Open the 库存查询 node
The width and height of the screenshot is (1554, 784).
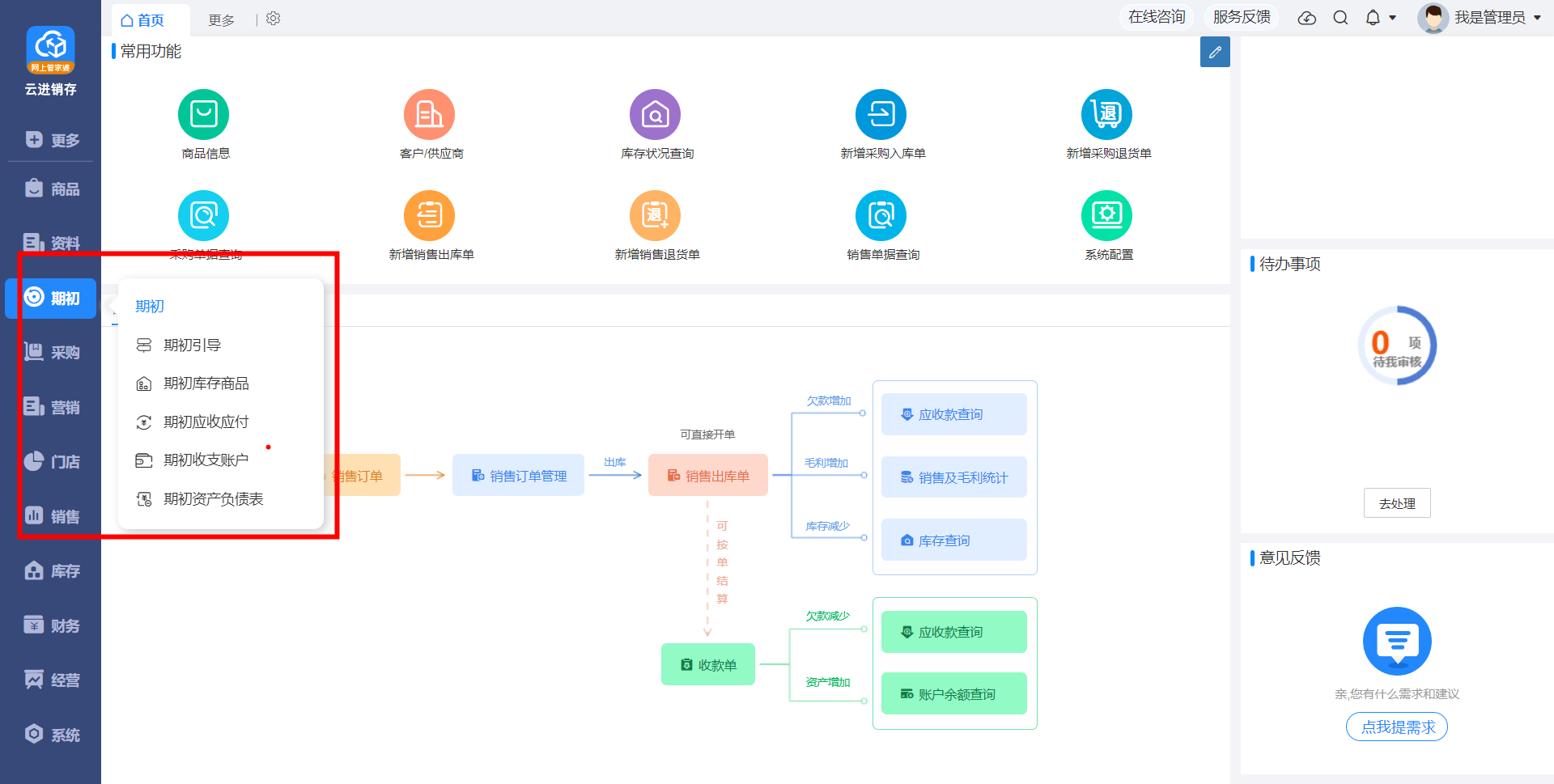(x=954, y=540)
